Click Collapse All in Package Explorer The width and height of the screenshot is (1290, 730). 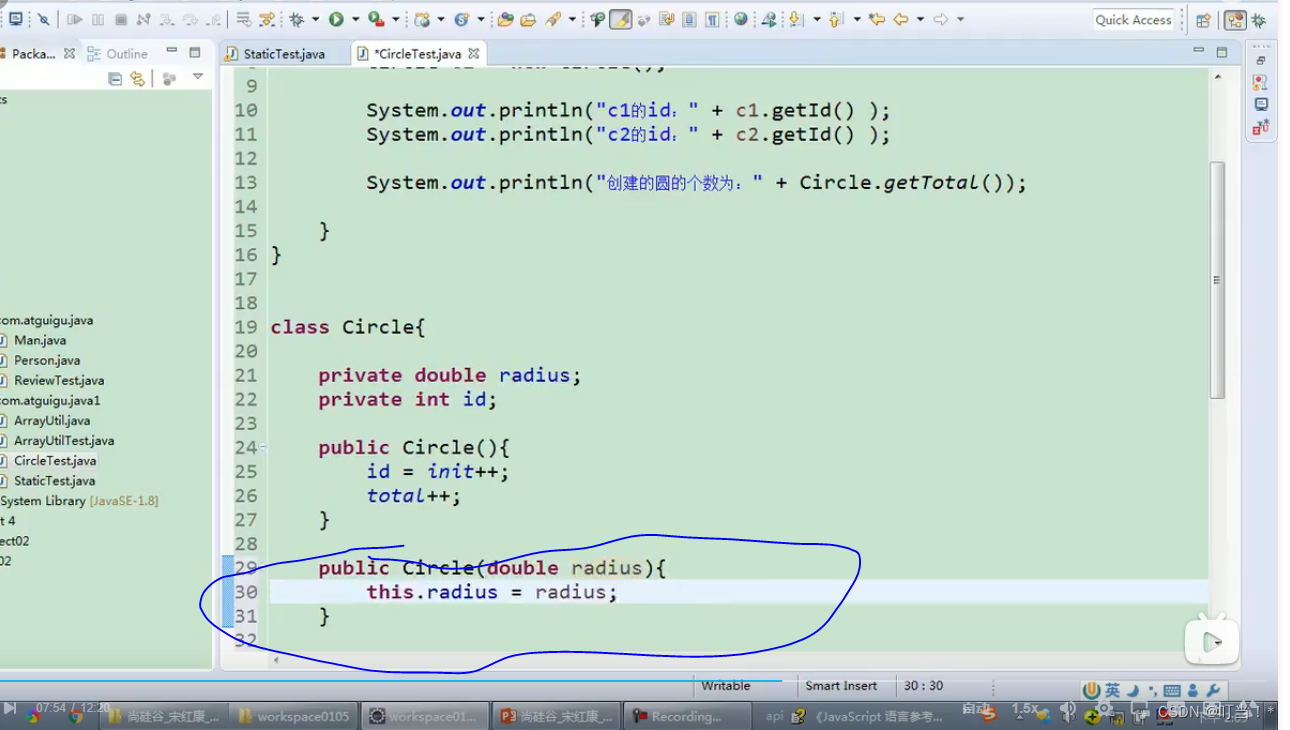[115, 78]
